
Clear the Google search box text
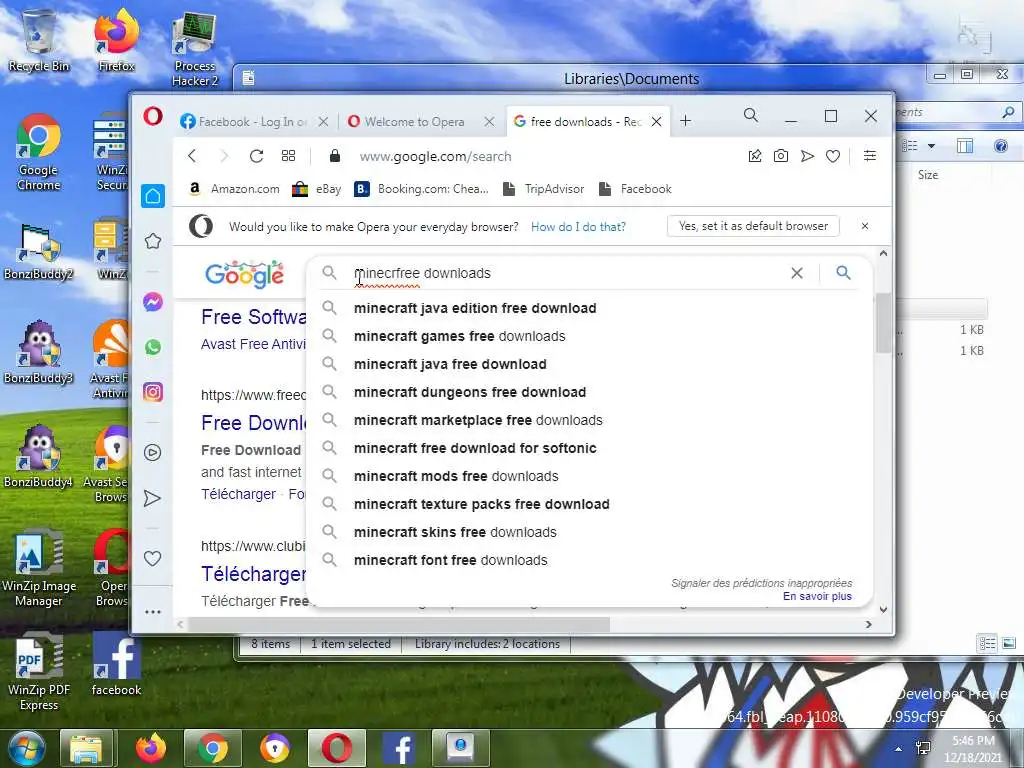click(797, 273)
